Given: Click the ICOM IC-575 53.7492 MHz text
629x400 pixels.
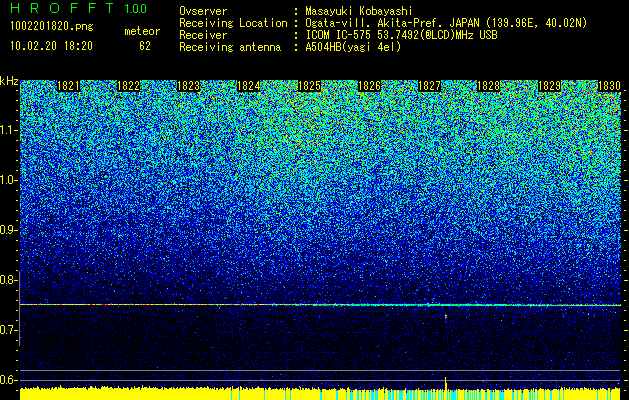Looking at the screenshot, I should pos(401,35).
